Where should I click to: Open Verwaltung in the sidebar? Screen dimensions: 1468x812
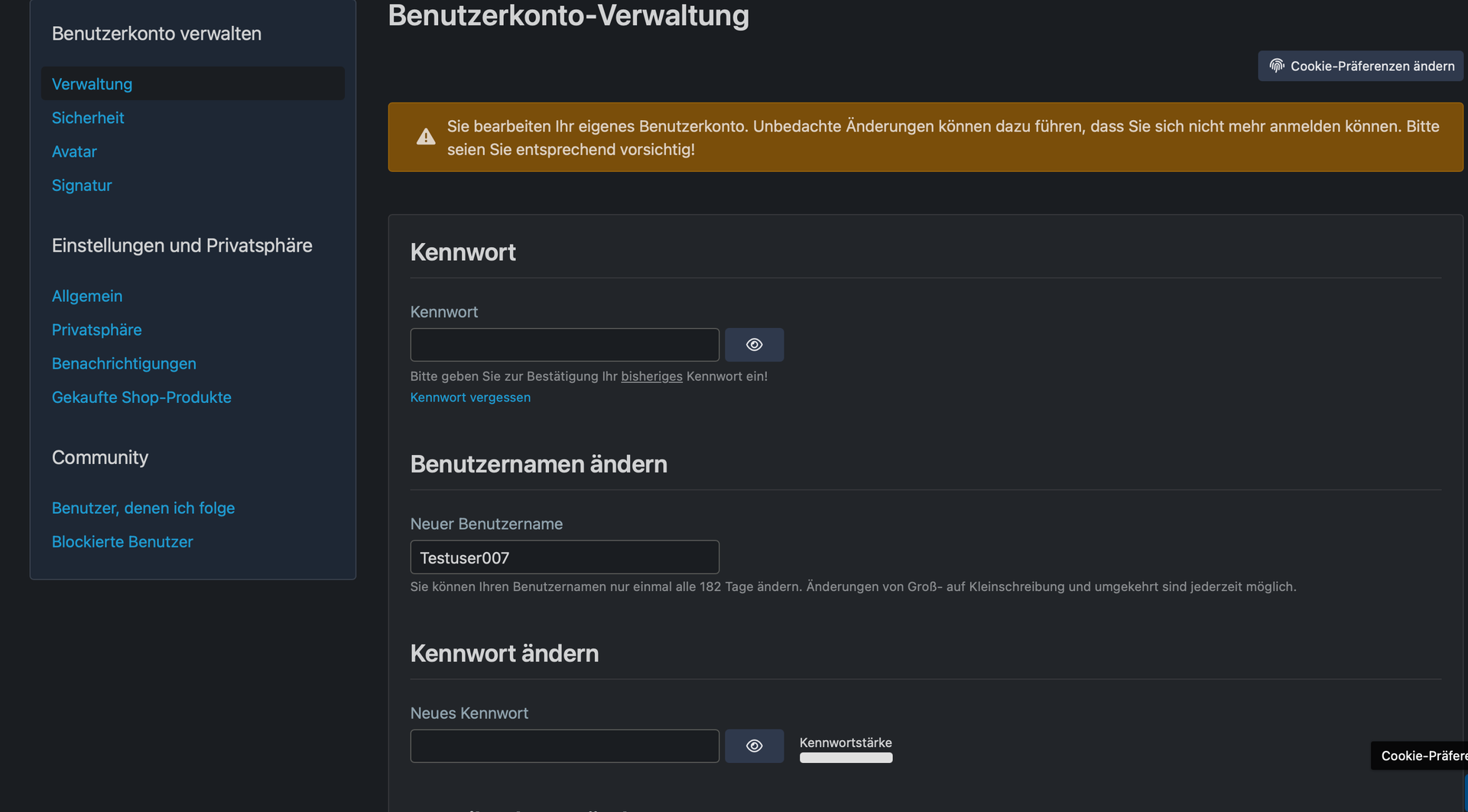92,84
